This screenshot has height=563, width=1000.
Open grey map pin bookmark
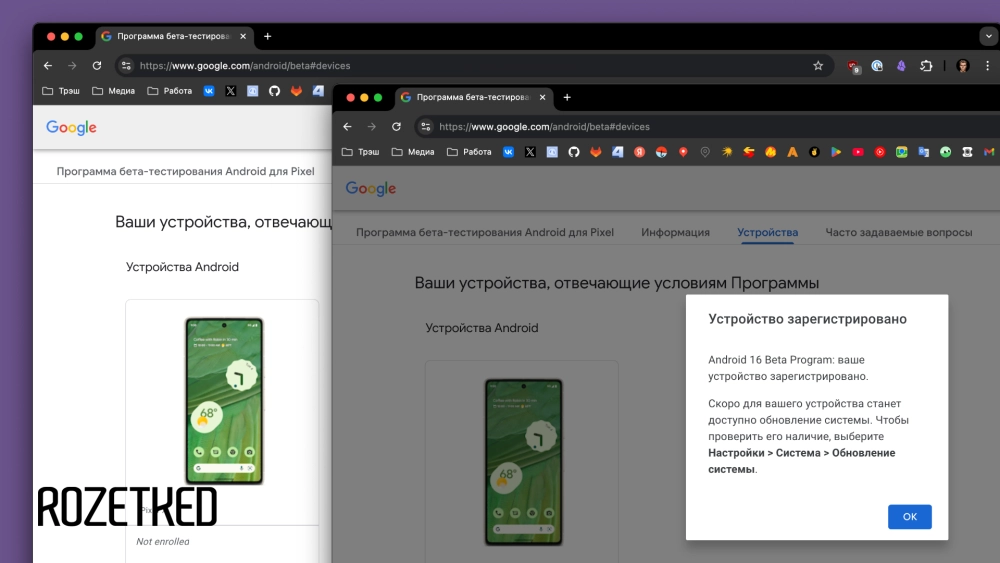coord(705,152)
